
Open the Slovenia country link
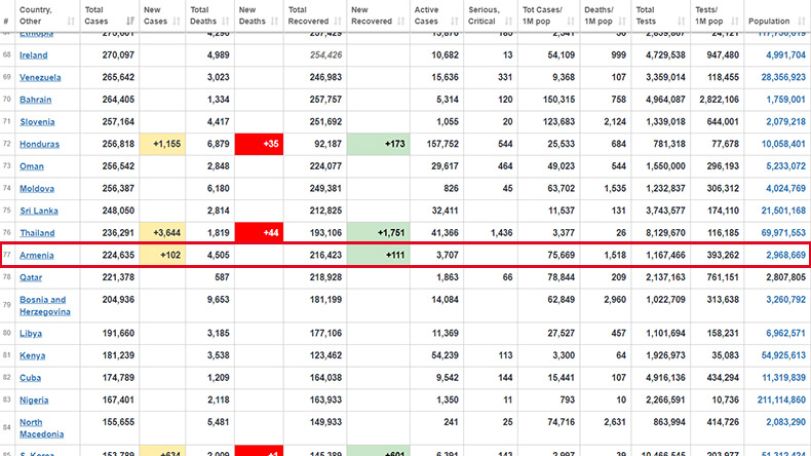[37, 122]
